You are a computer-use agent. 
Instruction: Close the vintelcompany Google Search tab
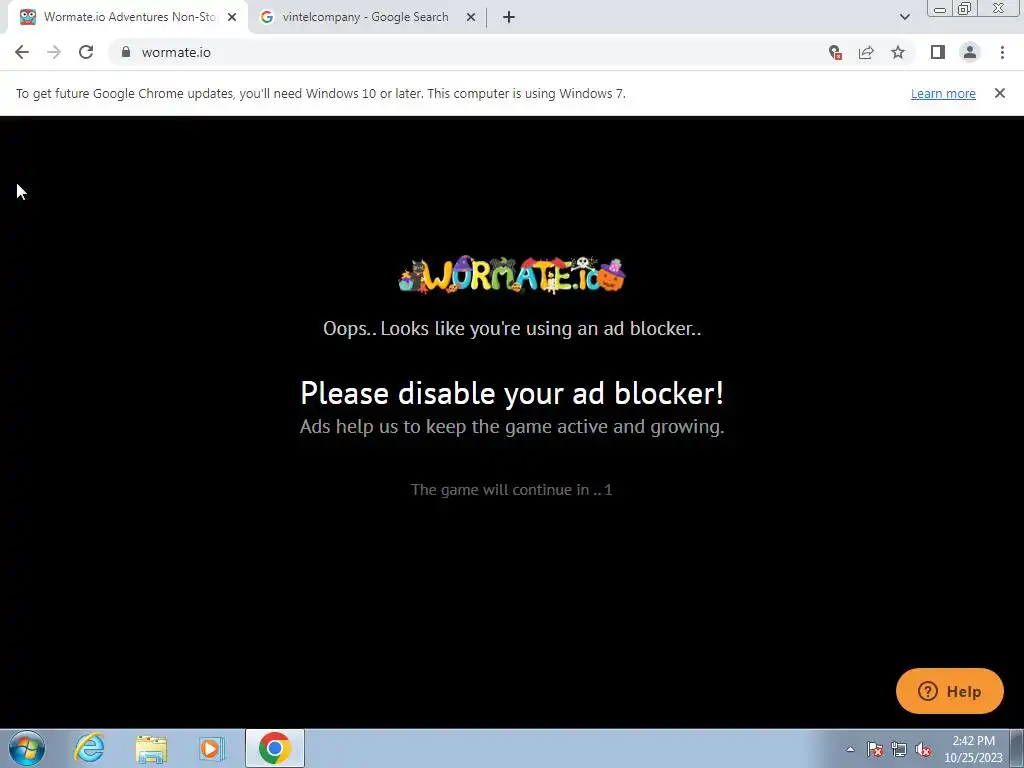[471, 17]
